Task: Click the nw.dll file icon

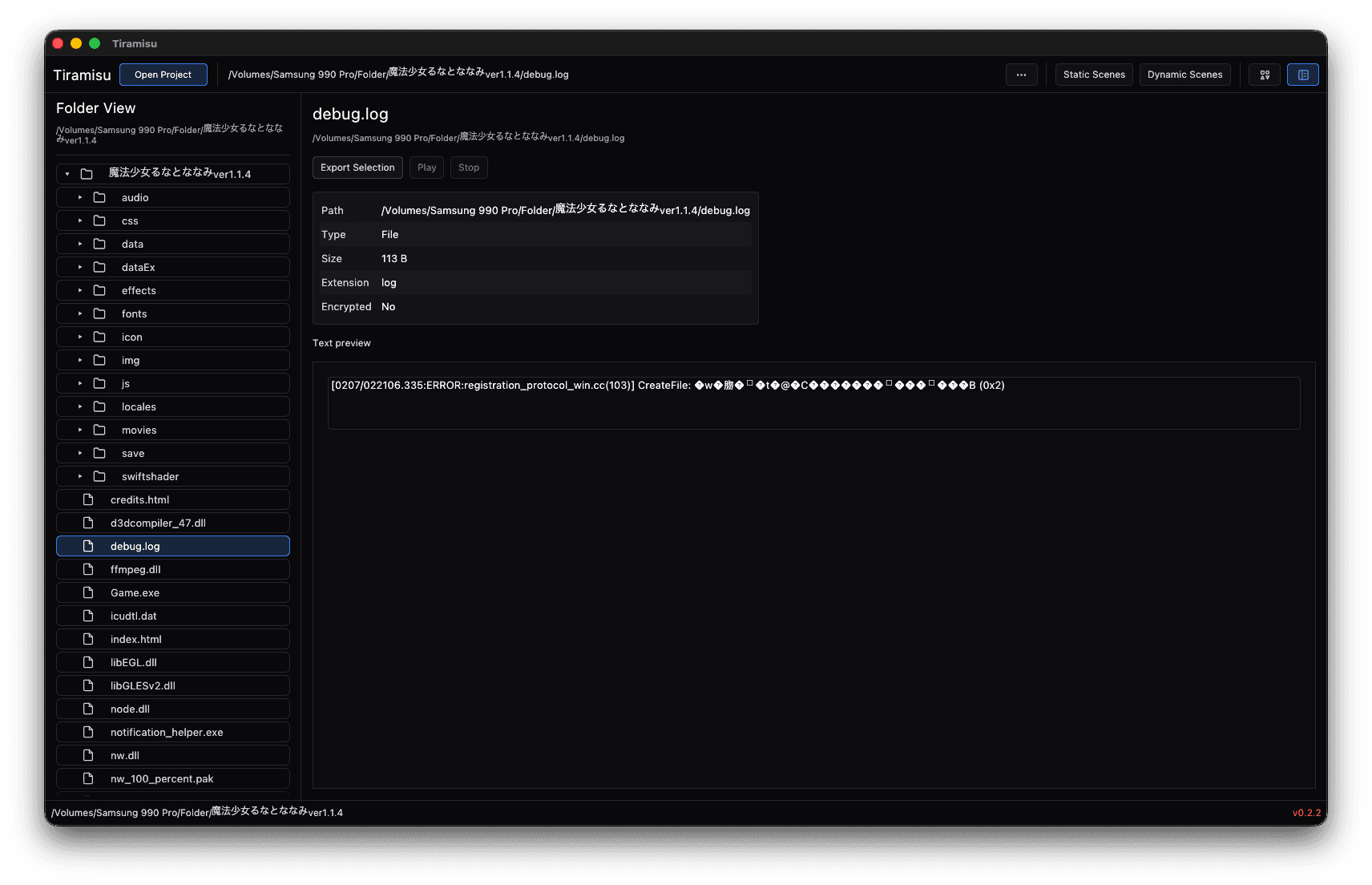Action: coord(88,755)
